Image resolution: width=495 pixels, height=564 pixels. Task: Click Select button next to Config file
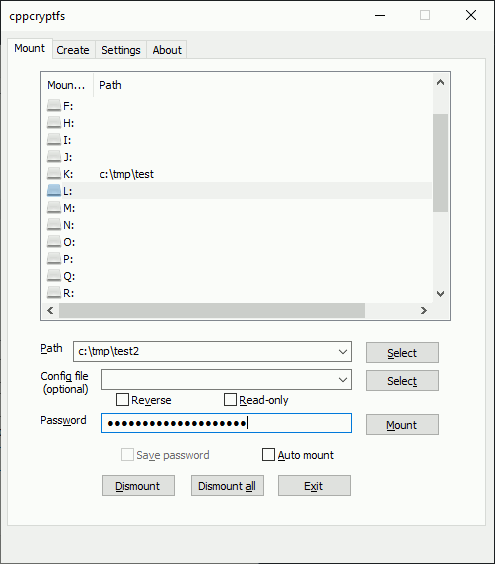(x=402, y=381)
